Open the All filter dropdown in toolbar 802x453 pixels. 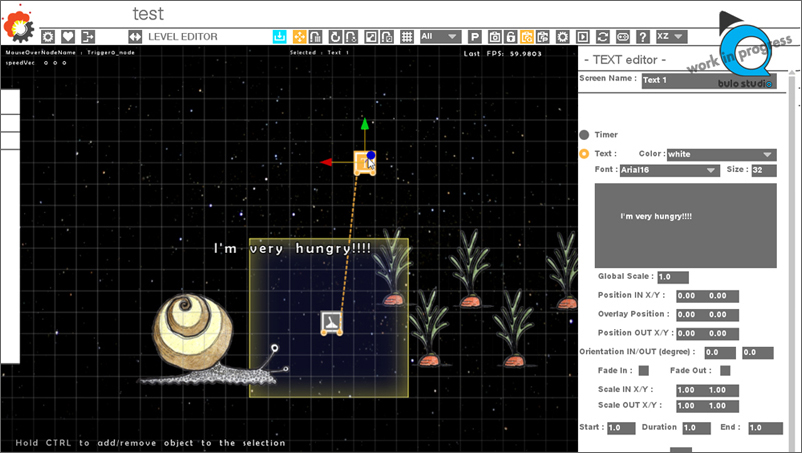(x=440, y=36)
